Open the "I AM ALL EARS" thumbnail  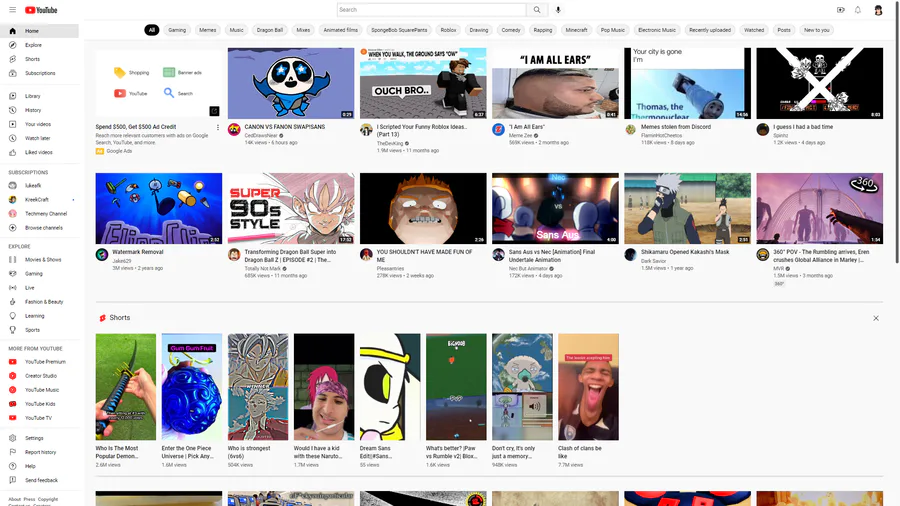tap(555, 83)
